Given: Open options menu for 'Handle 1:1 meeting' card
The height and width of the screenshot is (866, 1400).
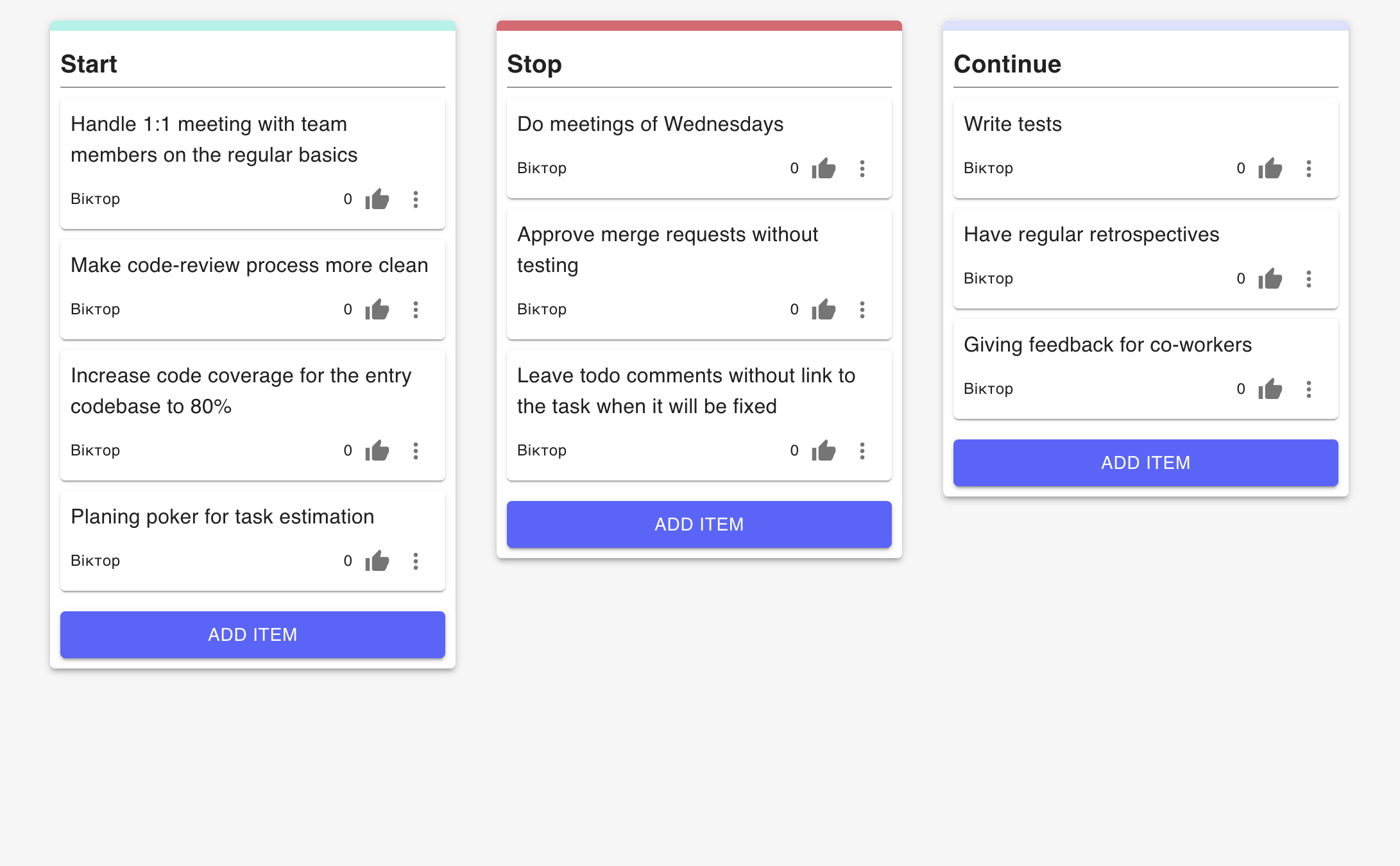Looking at the screenshot, I should 416,200.
